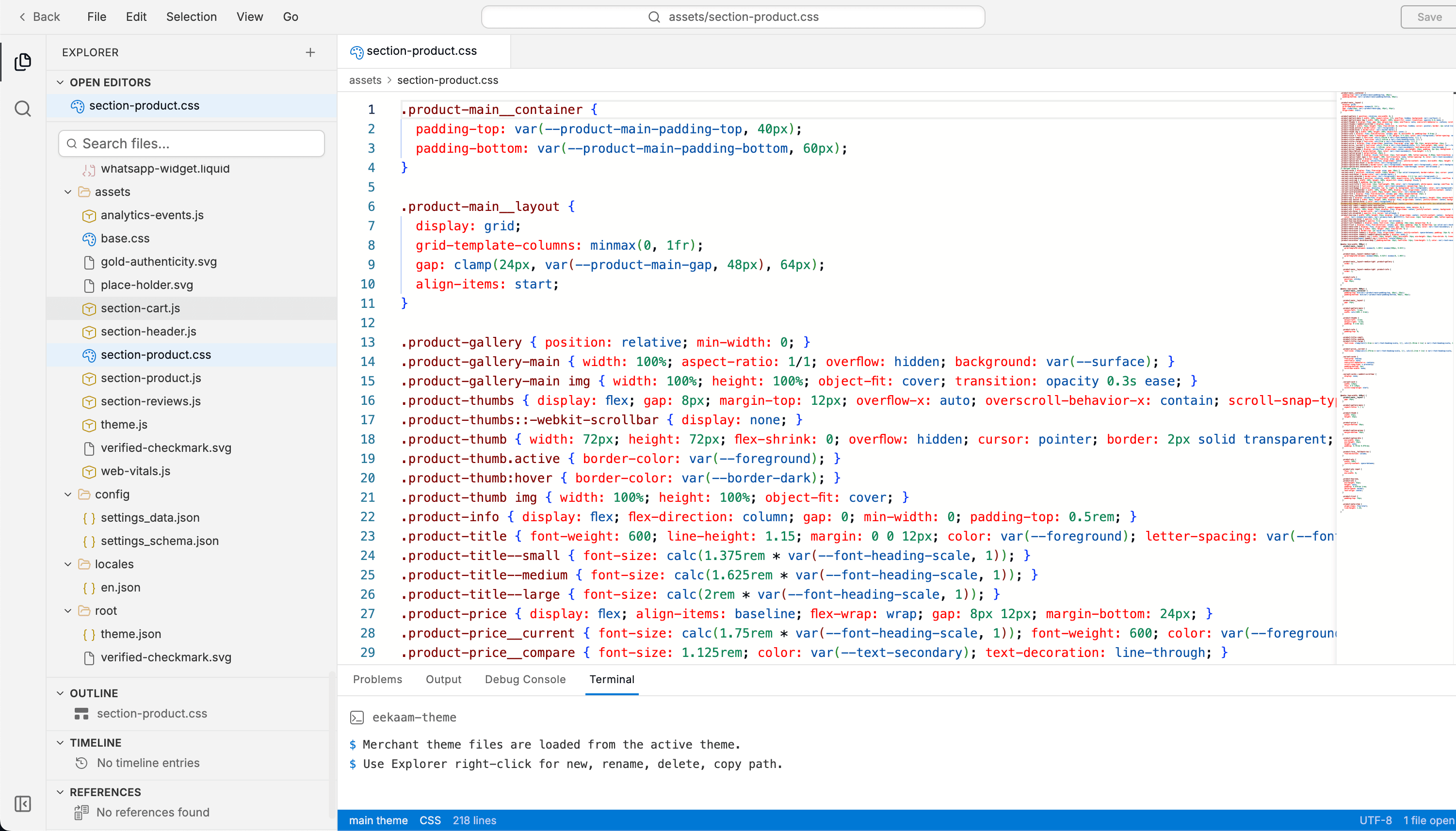Click the outline symbol icon beside section-product.css
Screen dimensions: 1456x831
coord(81,713)
